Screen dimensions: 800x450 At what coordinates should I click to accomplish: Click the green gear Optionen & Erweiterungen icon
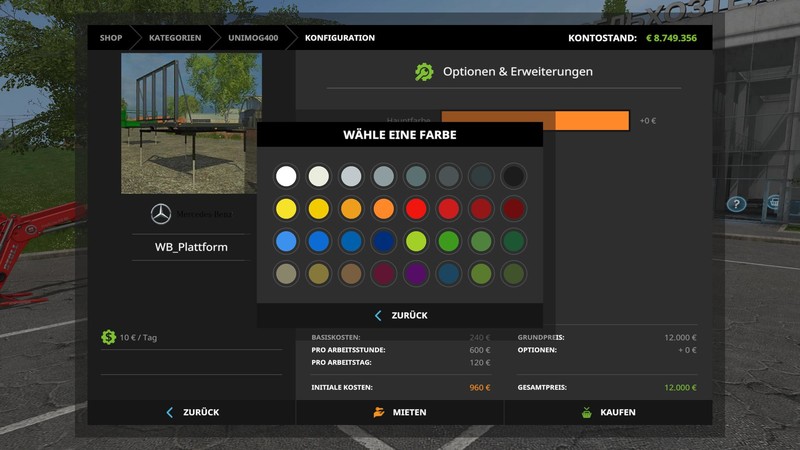click(424, 72)
